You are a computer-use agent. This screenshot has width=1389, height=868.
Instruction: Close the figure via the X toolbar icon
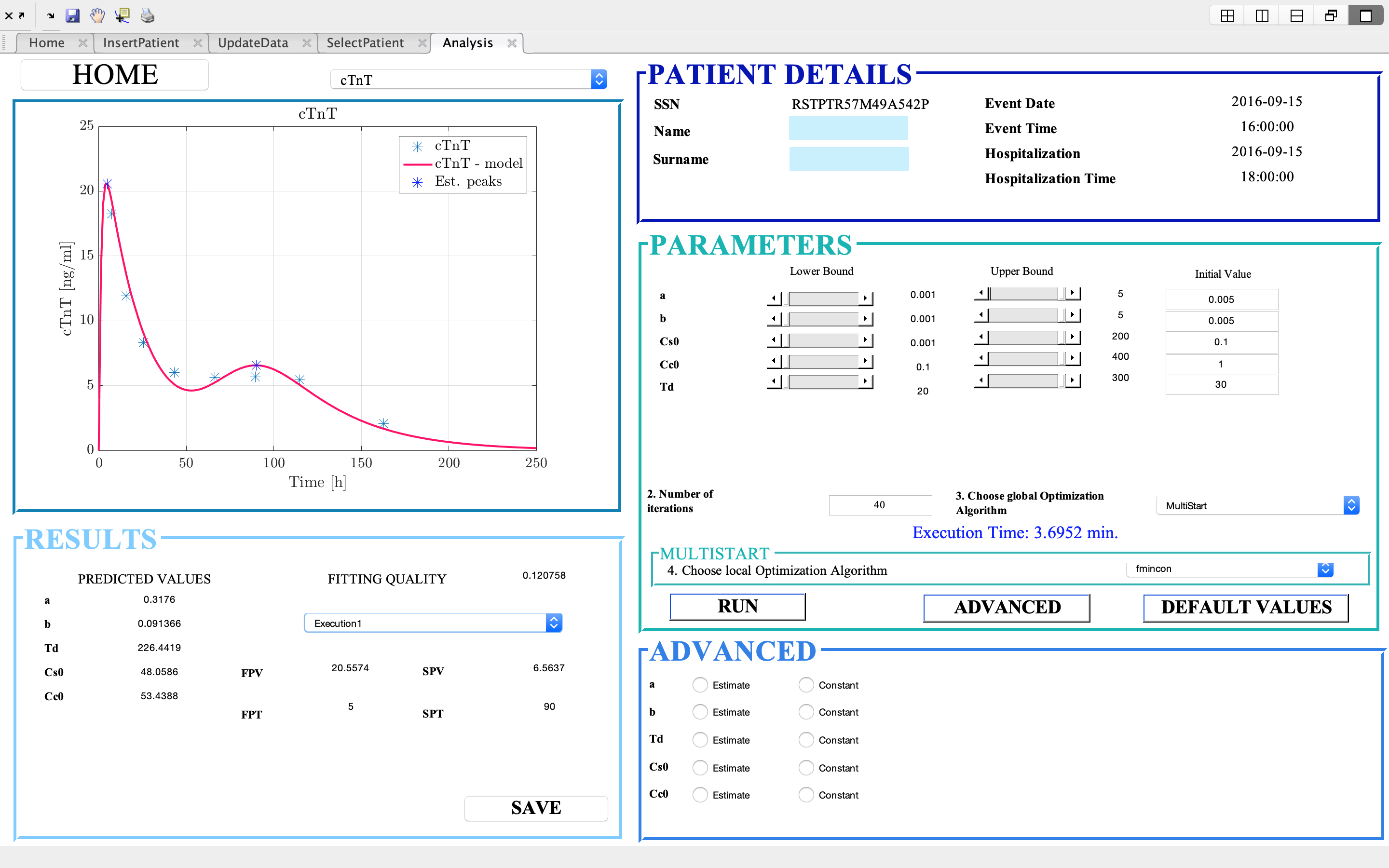point(8,16)
